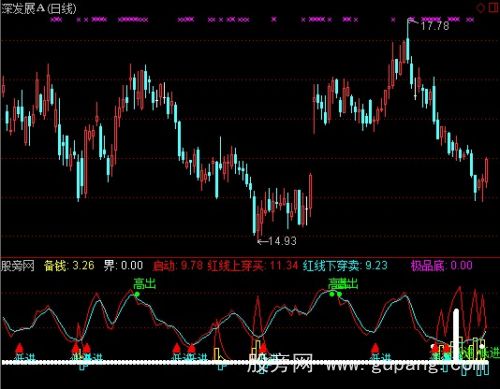Click the 极品底: 0.00 indicator value
The height and width of the screenshot is (389, 500).
tap(442, 266)
